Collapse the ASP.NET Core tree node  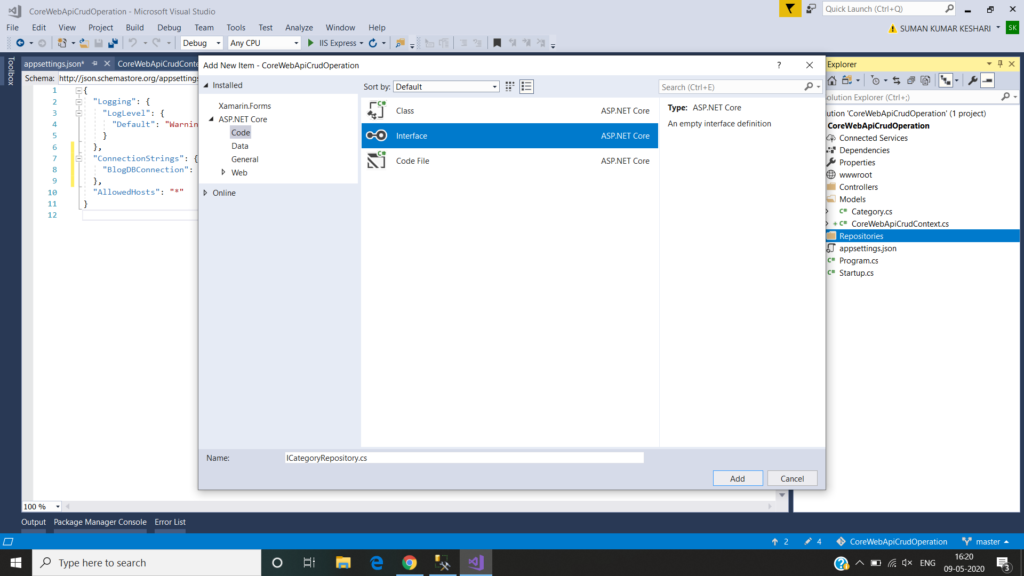pyautogui.click(x=212, y=119)
